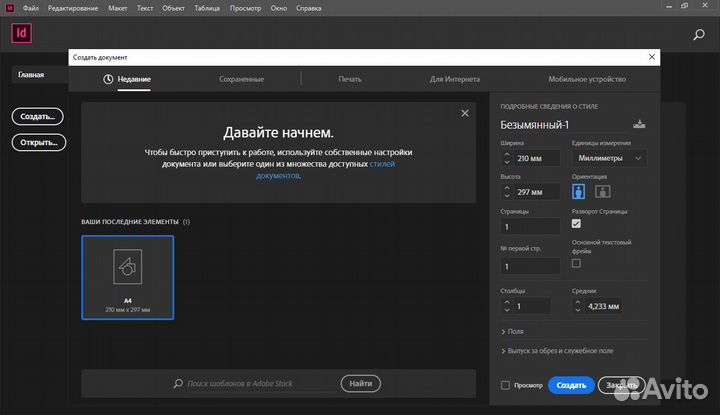Follow the 'стилей документов' link

point(382,164)
